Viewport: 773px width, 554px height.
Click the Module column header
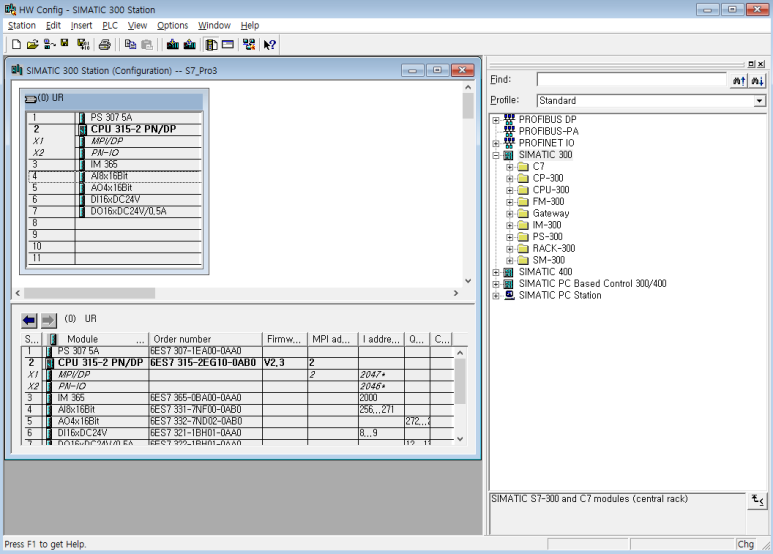click(x=98, y=339)
